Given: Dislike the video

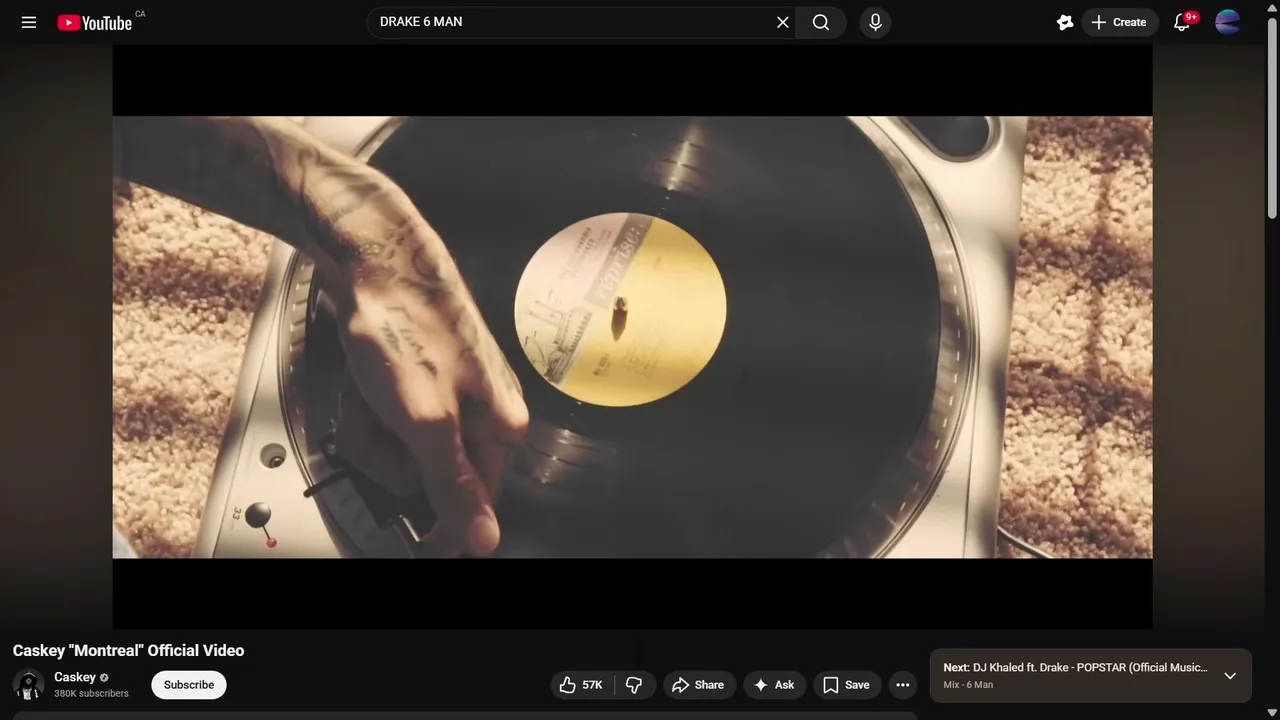Looking at the screenshot, I should click(x=634, y=685).
